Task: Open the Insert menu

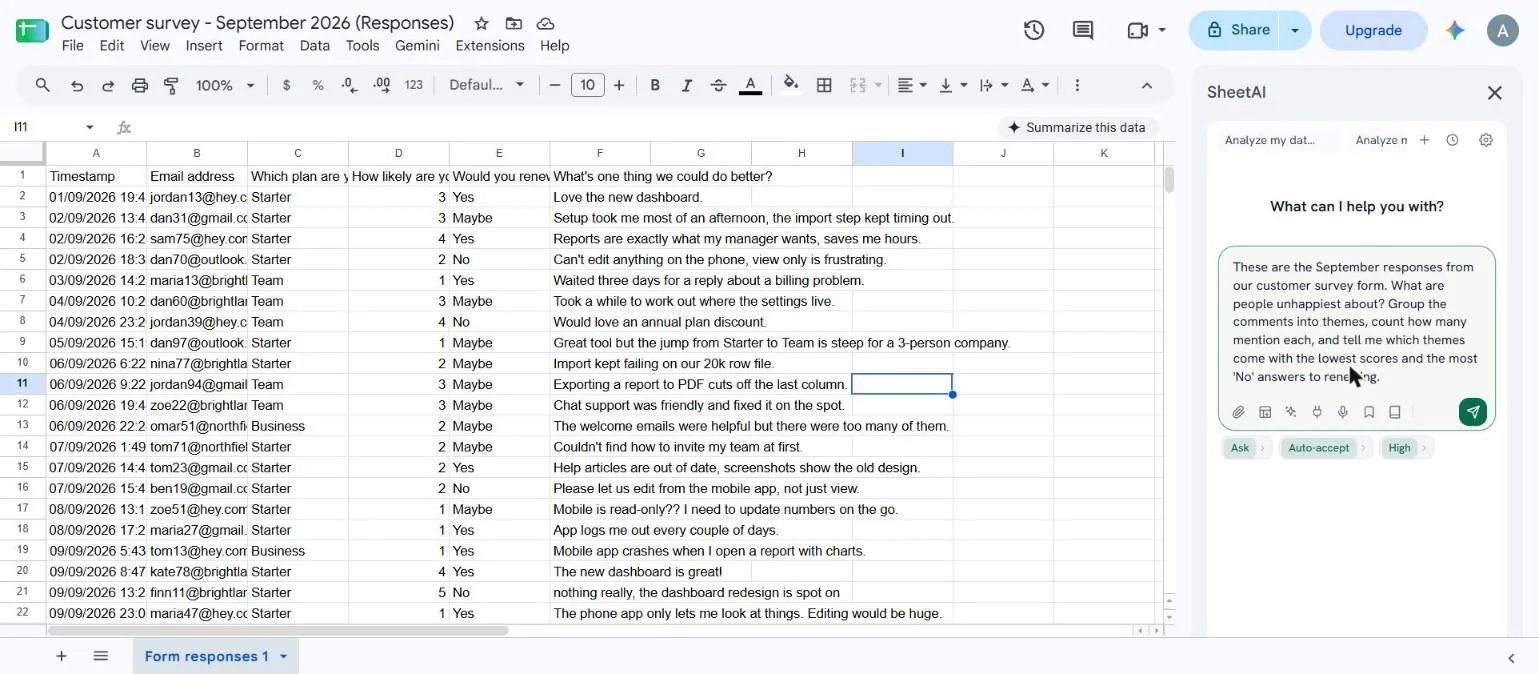Action: [204, 45]
